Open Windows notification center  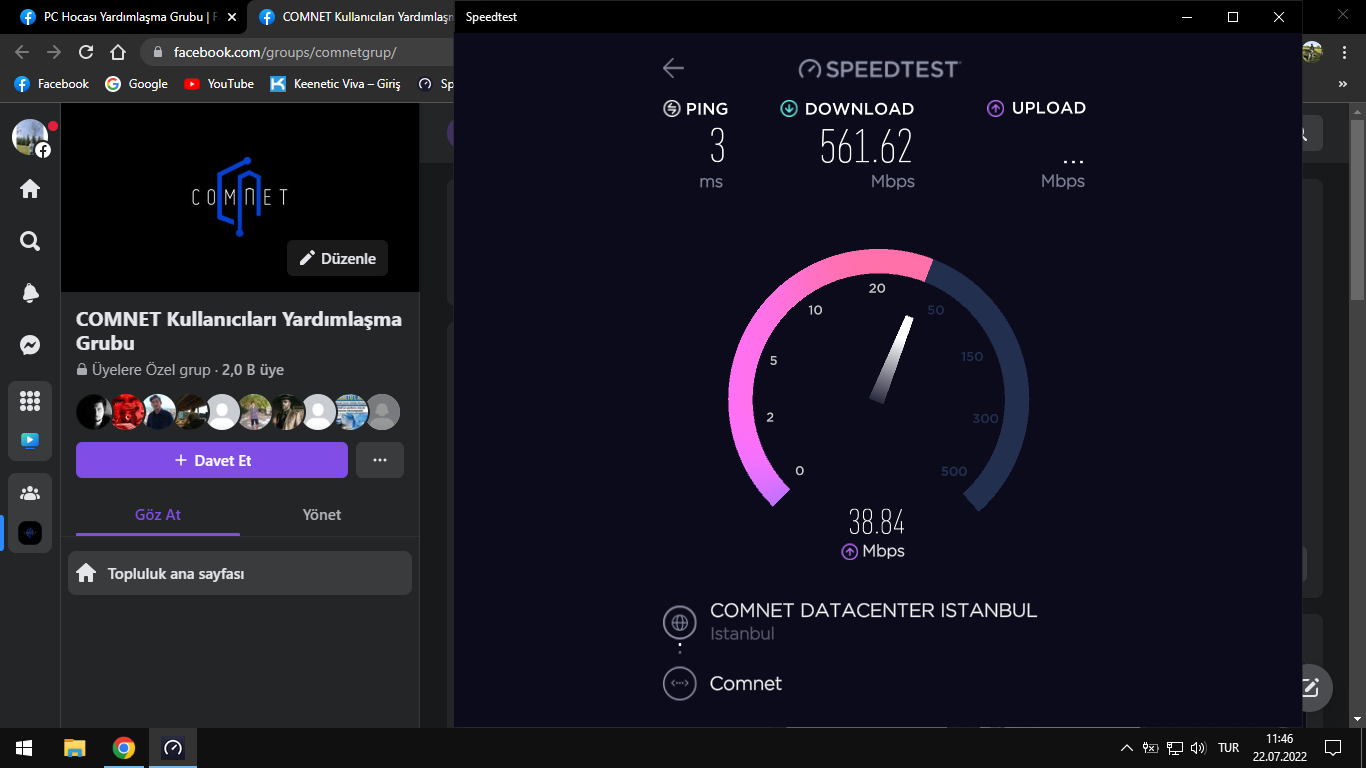coord(1333,748)
